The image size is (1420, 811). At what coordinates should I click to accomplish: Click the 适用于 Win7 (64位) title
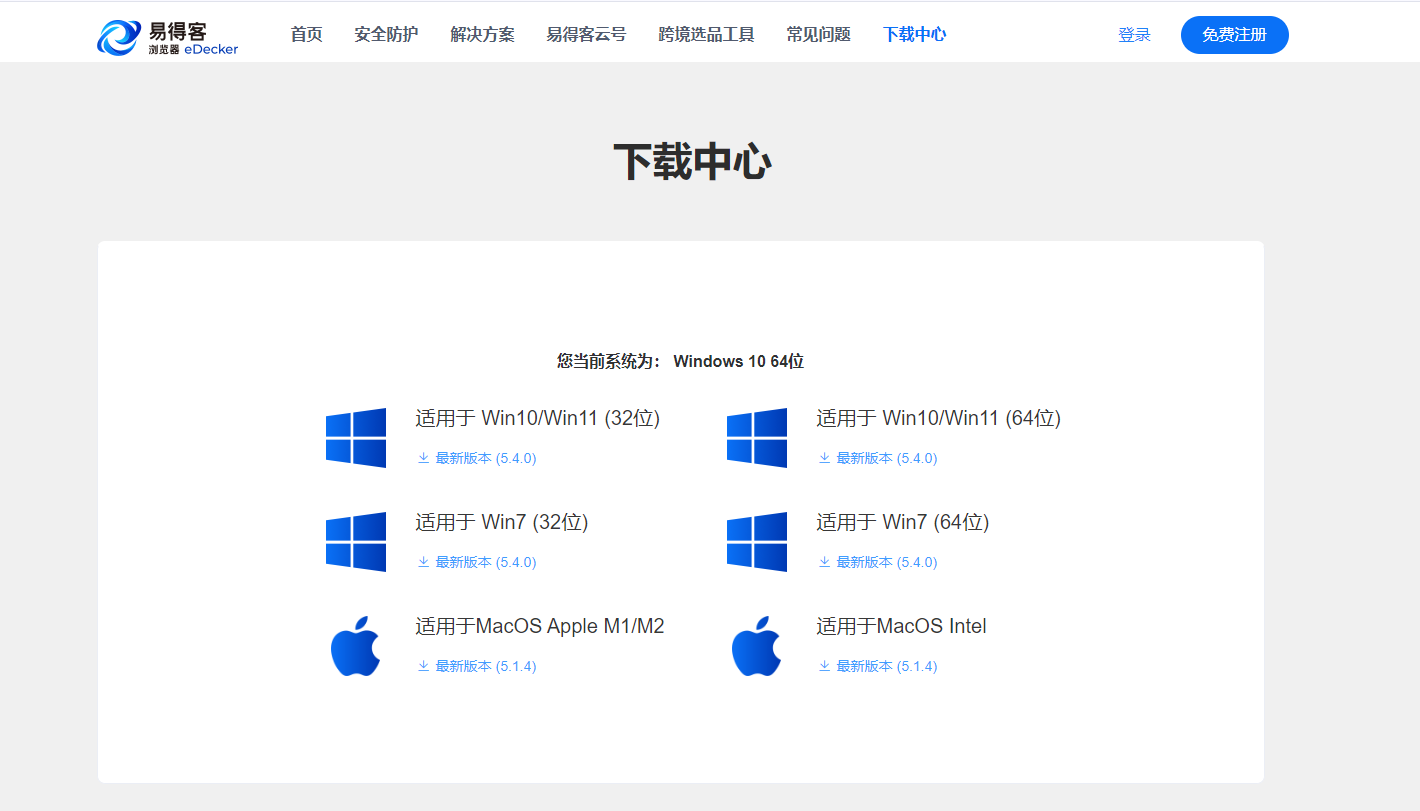(903, 522)
